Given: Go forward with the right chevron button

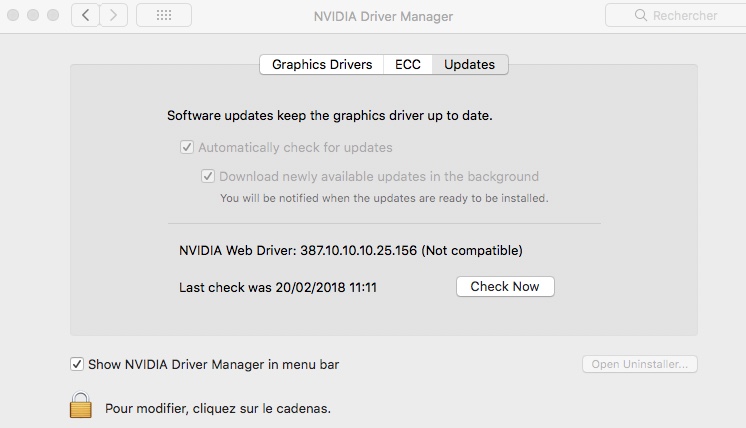Looking at the screenshot, I should [x=113, y=15].
